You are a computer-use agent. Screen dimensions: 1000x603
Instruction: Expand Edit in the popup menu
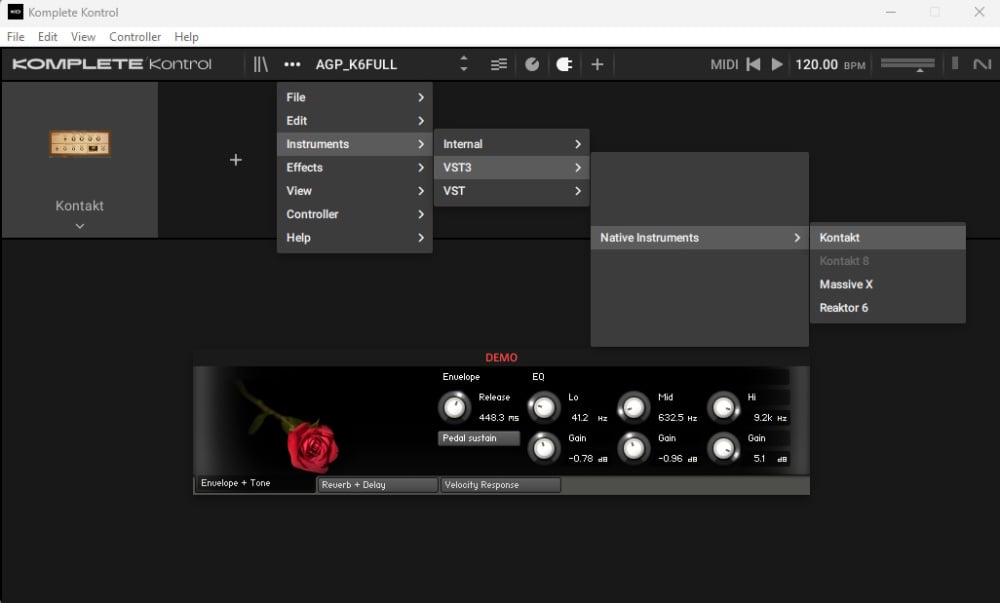[x=355, y=120]
